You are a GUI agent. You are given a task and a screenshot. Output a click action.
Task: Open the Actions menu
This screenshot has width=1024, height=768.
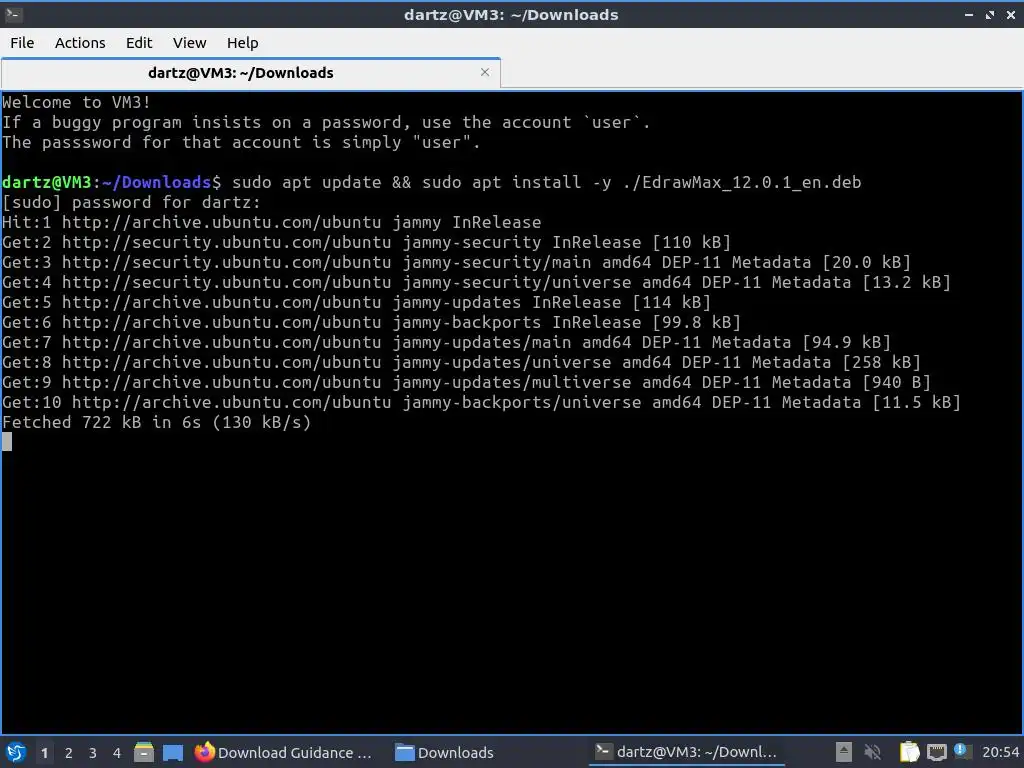(80, 43)
